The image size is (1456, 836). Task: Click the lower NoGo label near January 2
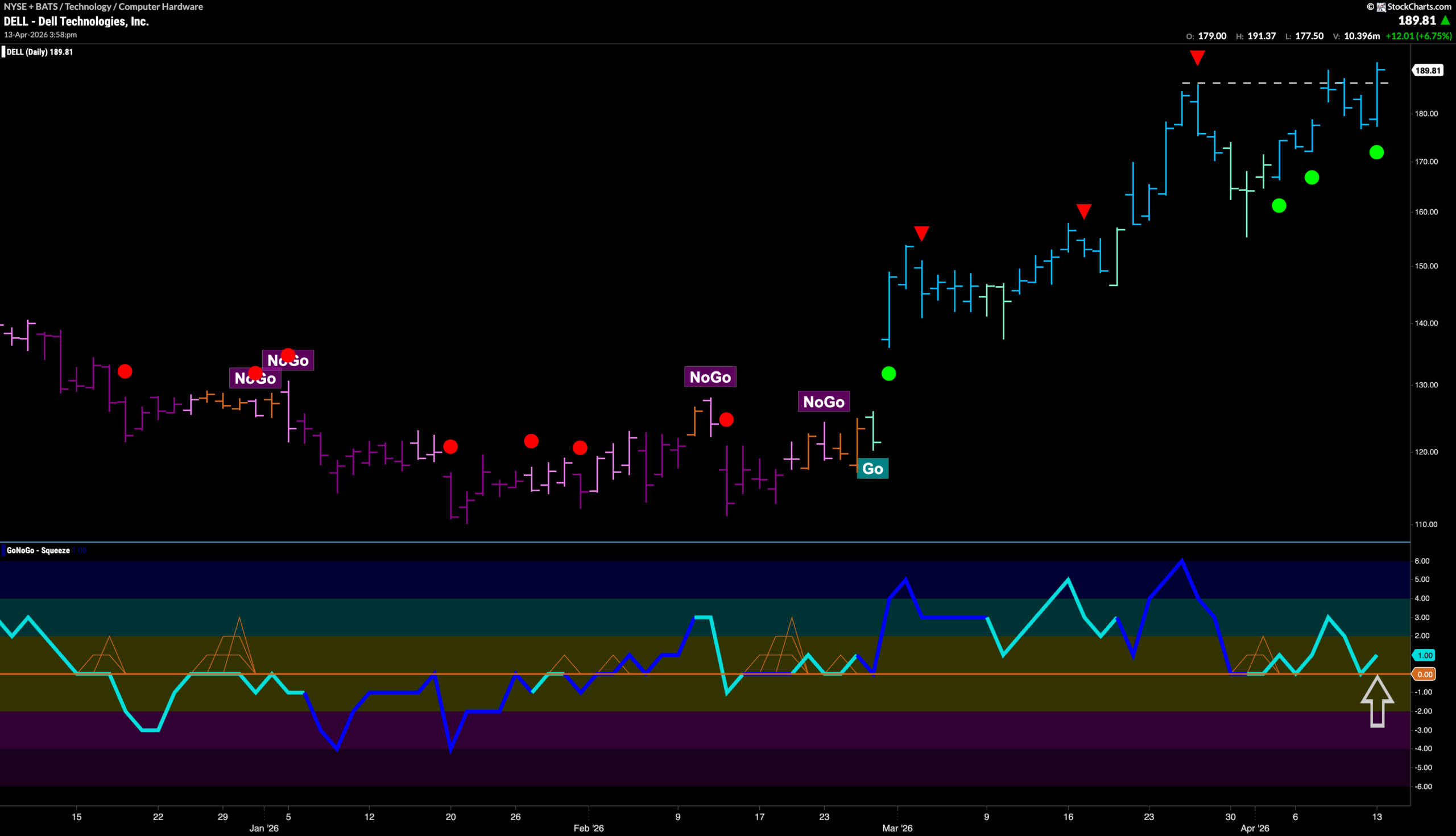point(255,378)
